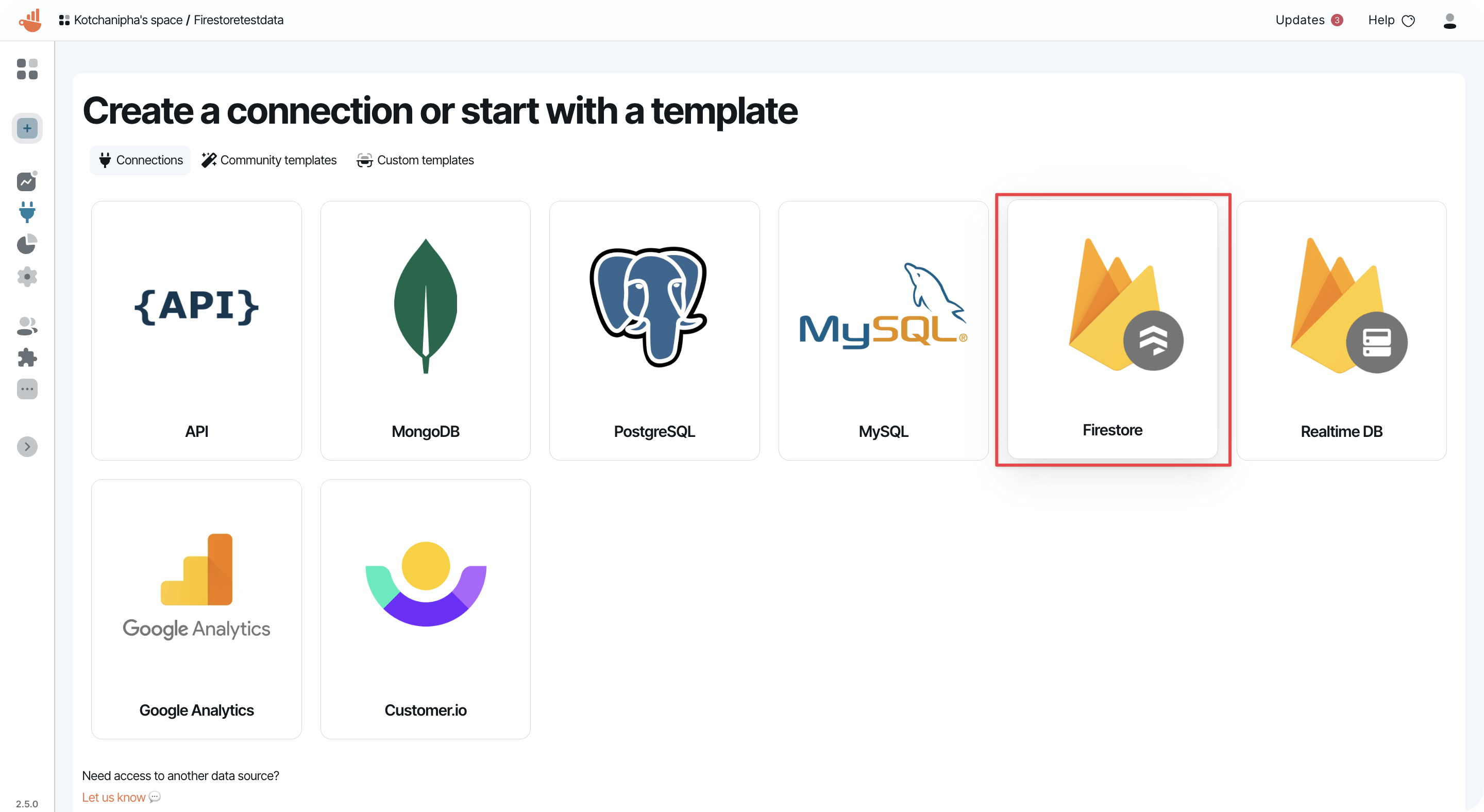Open settings via the gear icon
The height and width of the screenshot is (812, 1484).
[26, 277]
